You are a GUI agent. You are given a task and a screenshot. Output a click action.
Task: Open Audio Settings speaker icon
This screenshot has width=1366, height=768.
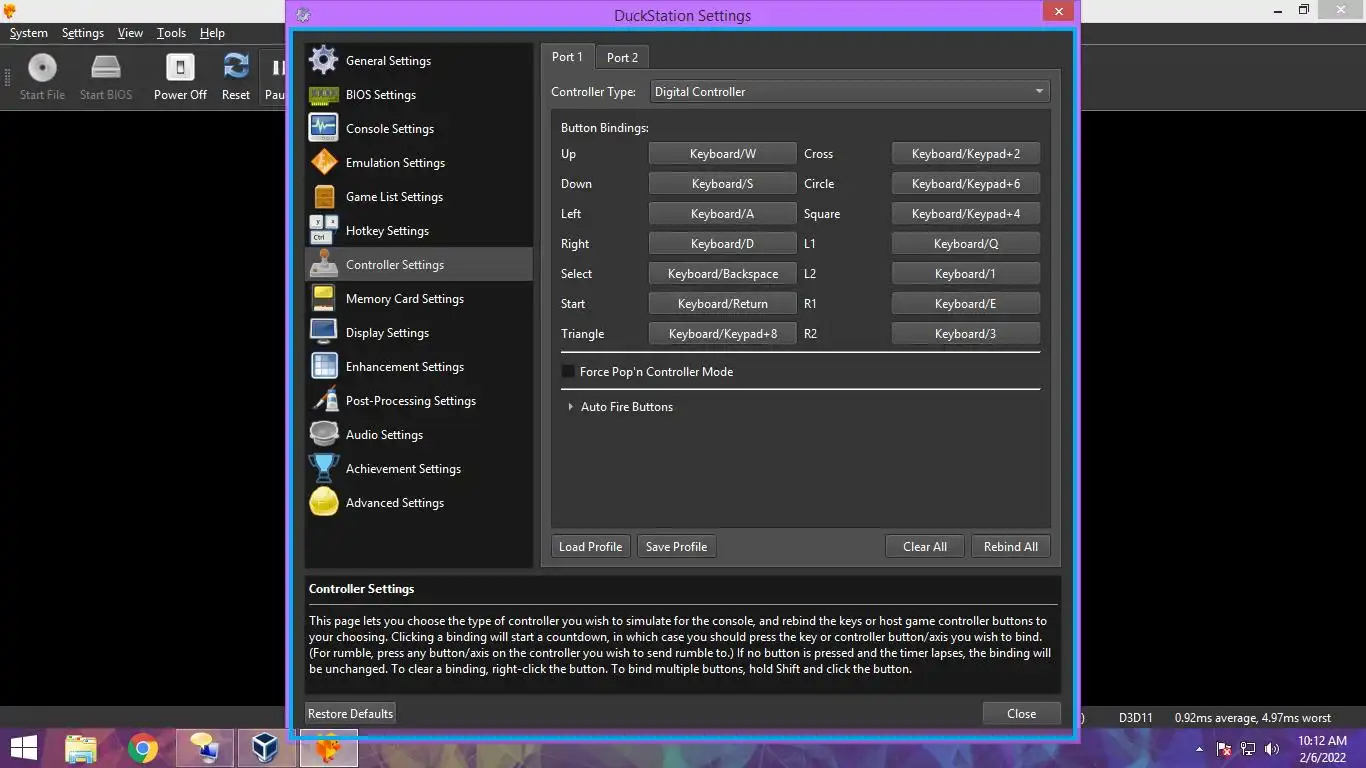(x=323, y=434)
